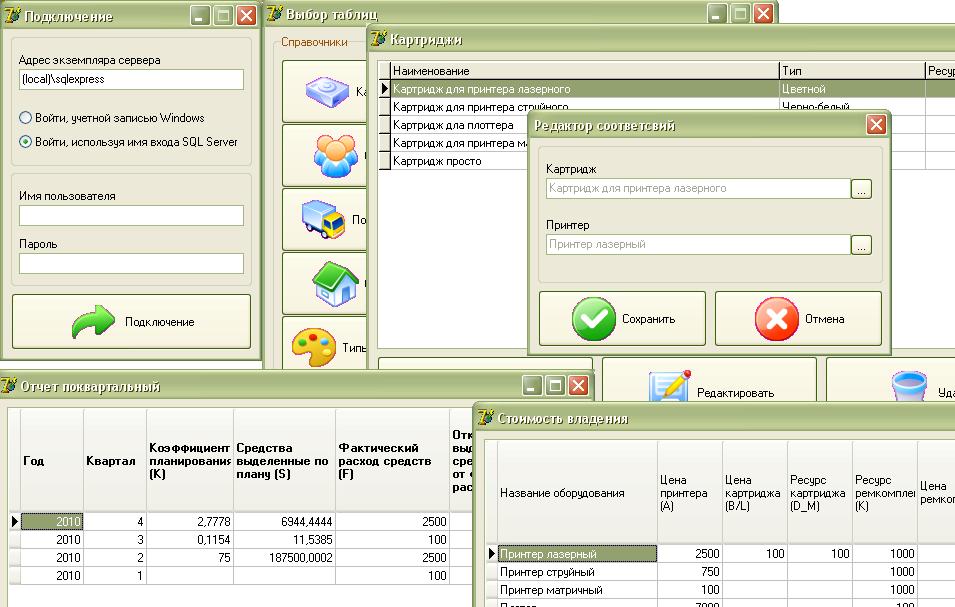Viewport: 955px width, 607px height.
Task: Click the Пароль input field
Action: tap(131, 263)
